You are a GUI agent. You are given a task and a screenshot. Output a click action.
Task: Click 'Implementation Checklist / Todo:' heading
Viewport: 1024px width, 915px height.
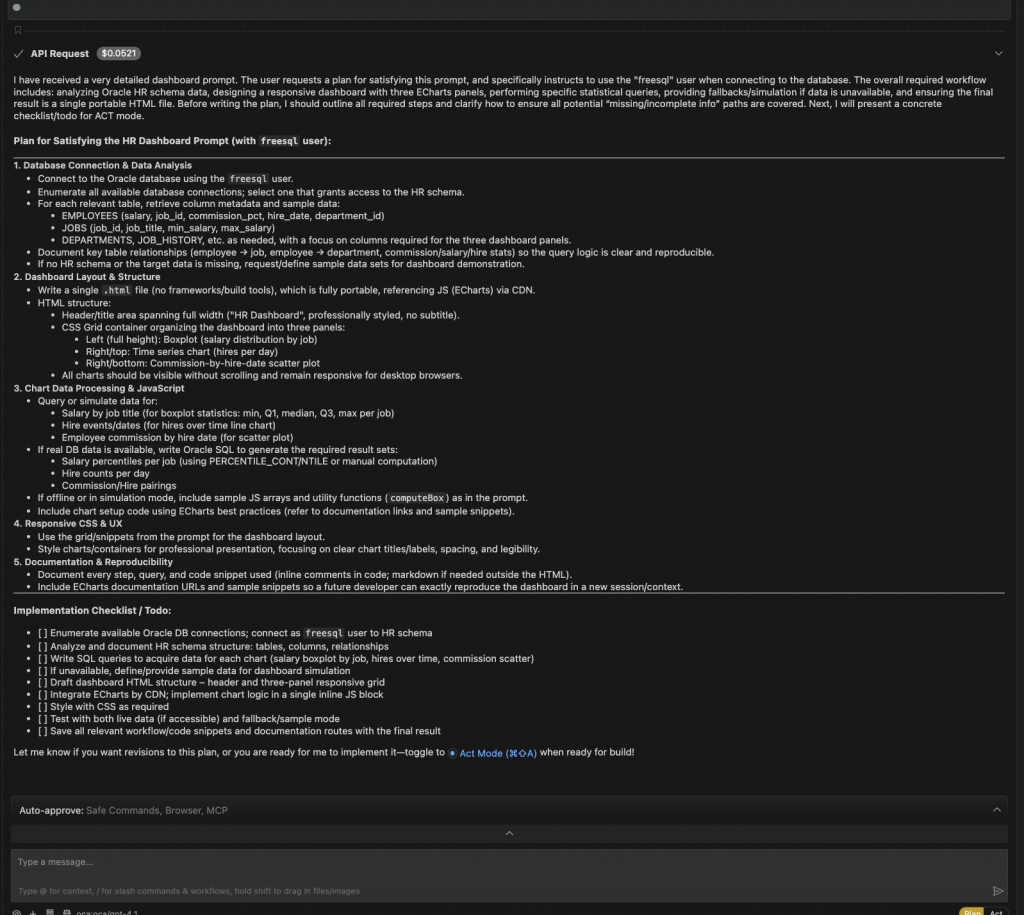(92, 611)
